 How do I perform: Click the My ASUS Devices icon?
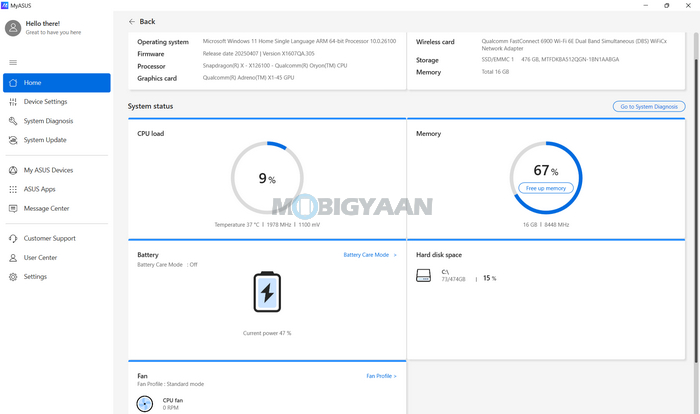pyautogui.click(x=13, y=170)
